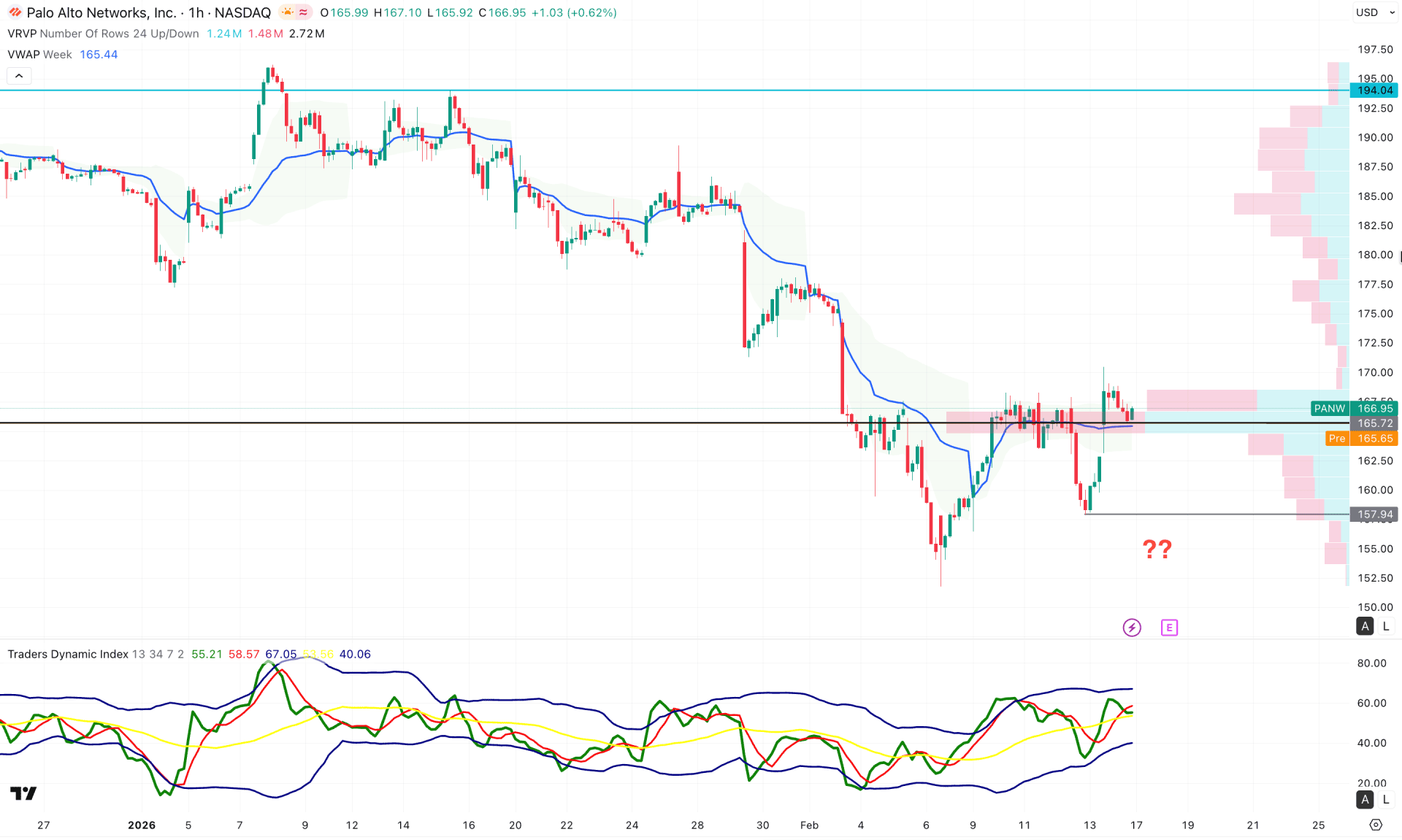
Task: Toggle the A auto-scale on the TDI pane
Action: (1364, 800)
